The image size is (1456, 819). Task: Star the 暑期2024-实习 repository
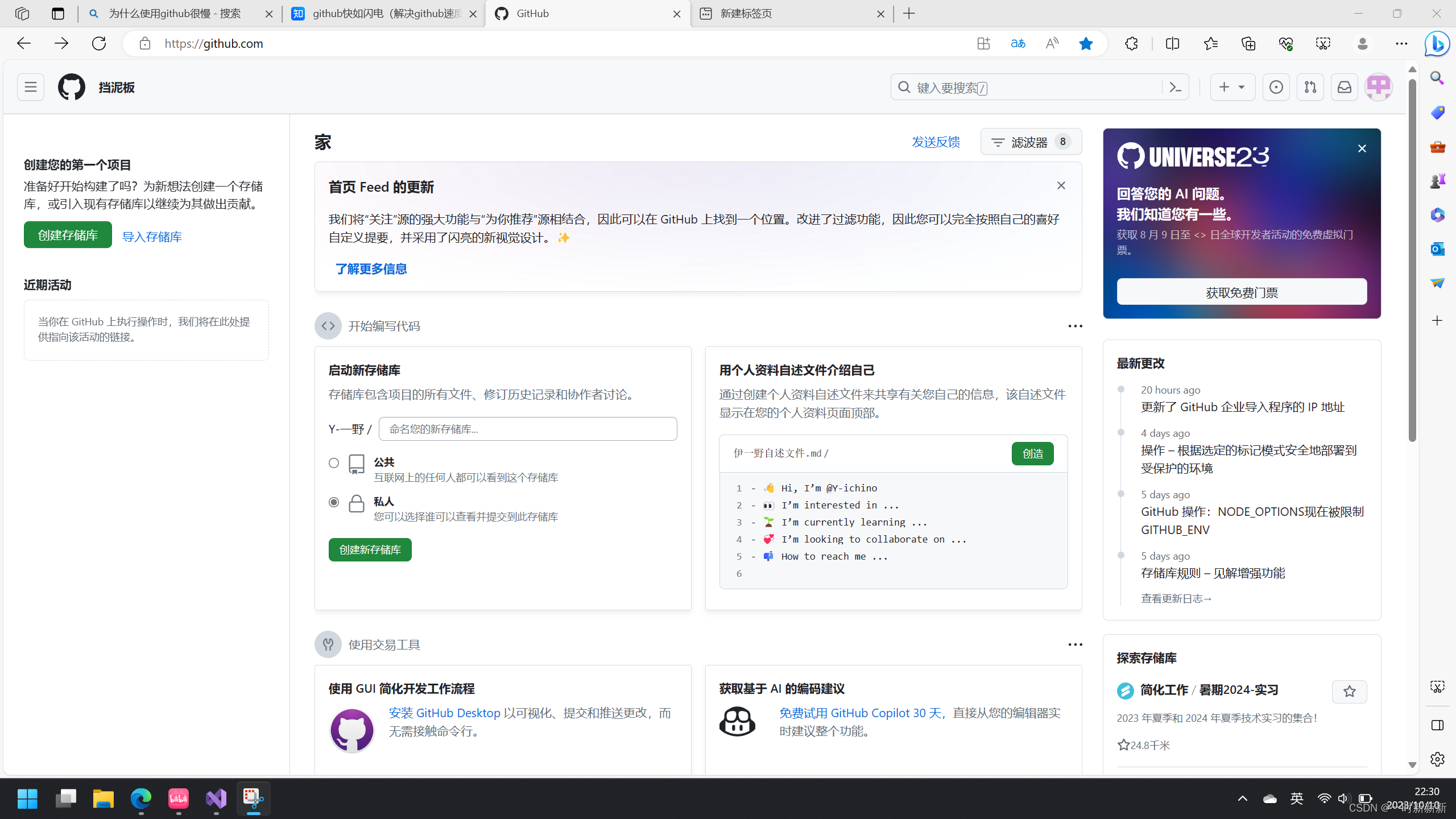point(1349,692)
